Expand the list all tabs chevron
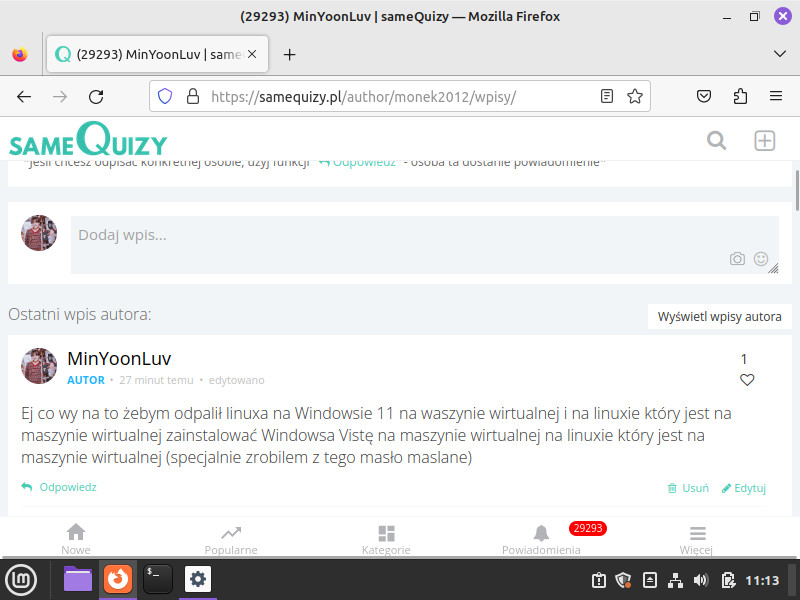 click(779, 54)
